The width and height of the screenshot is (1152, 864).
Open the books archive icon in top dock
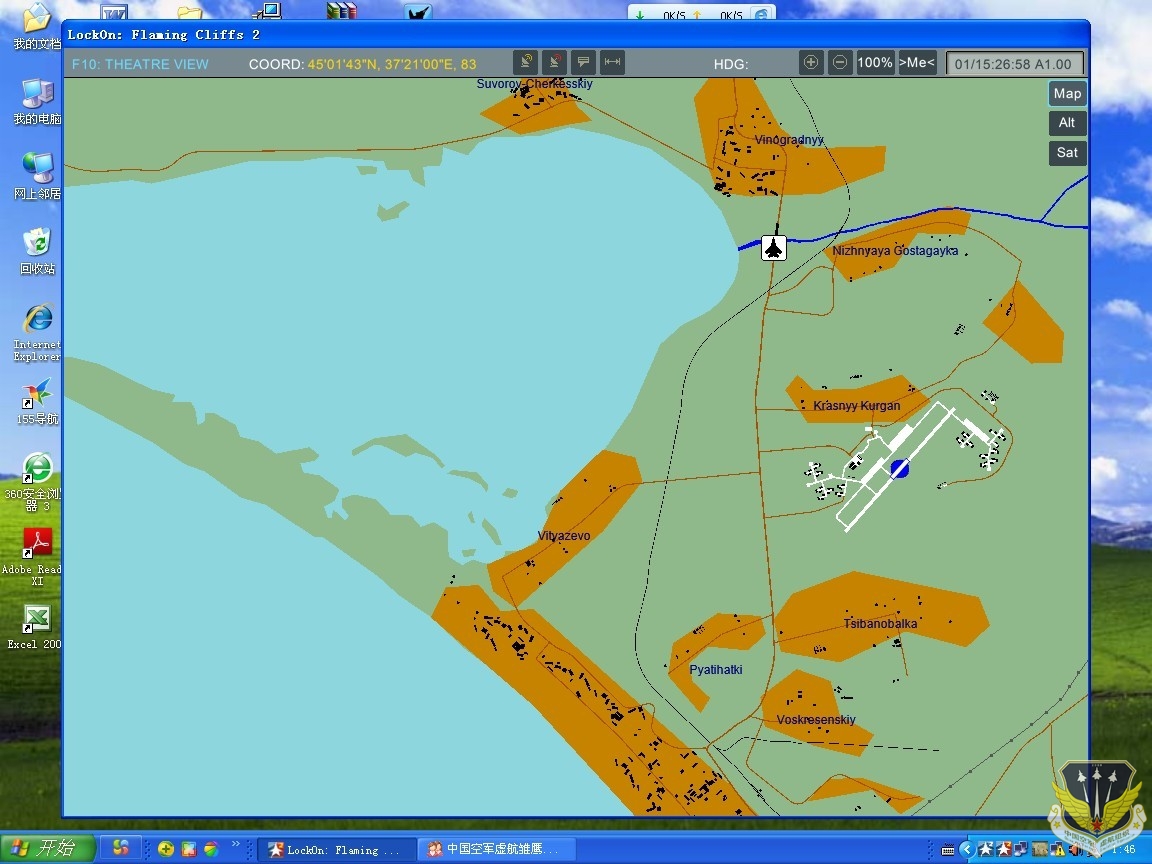point(342,10)
